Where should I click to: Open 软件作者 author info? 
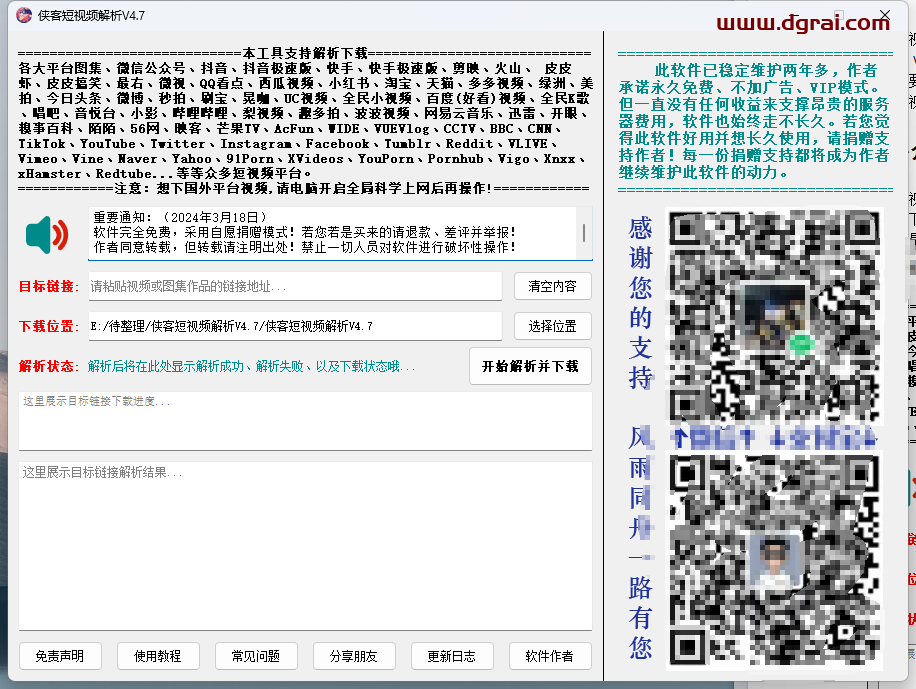pos(550,656)
